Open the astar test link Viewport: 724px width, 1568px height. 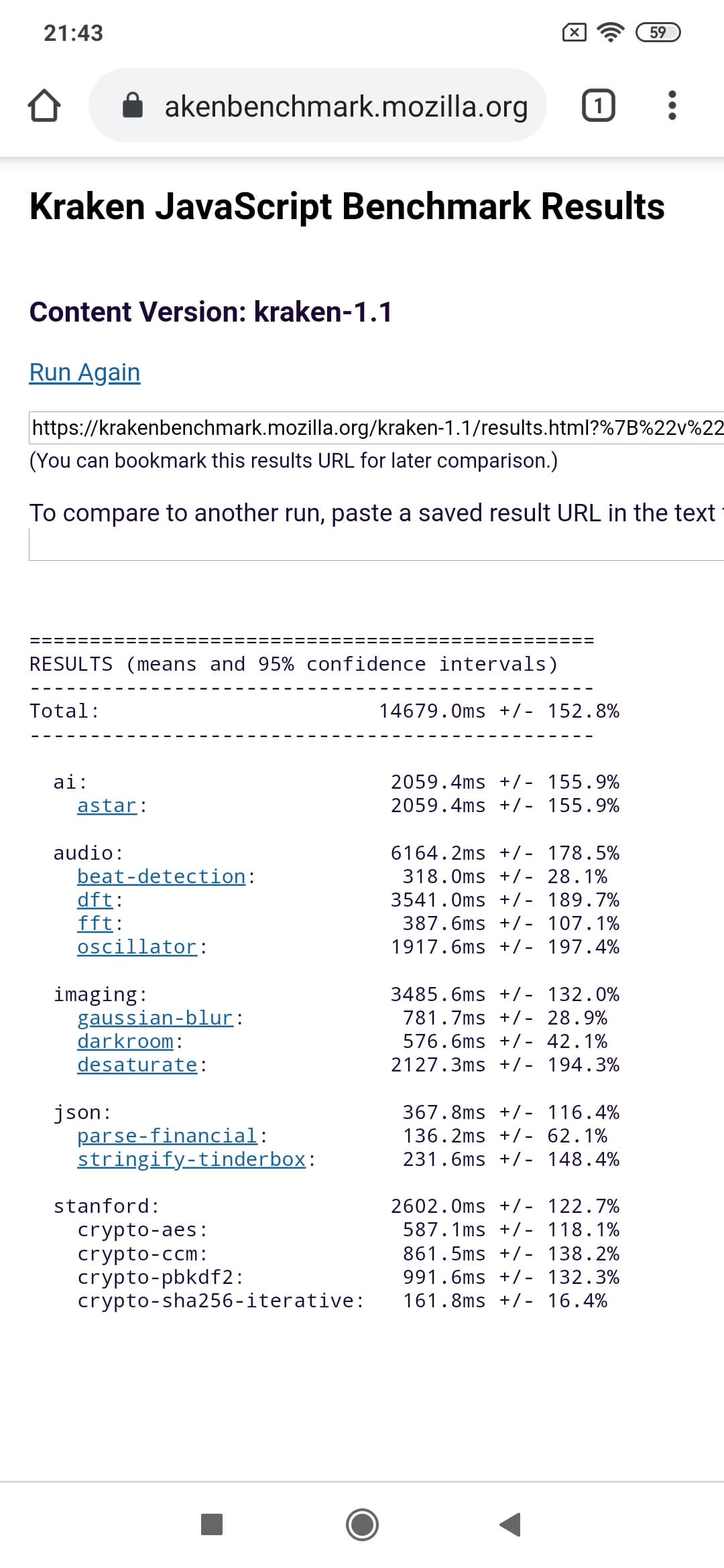click(x=107, y=805)
